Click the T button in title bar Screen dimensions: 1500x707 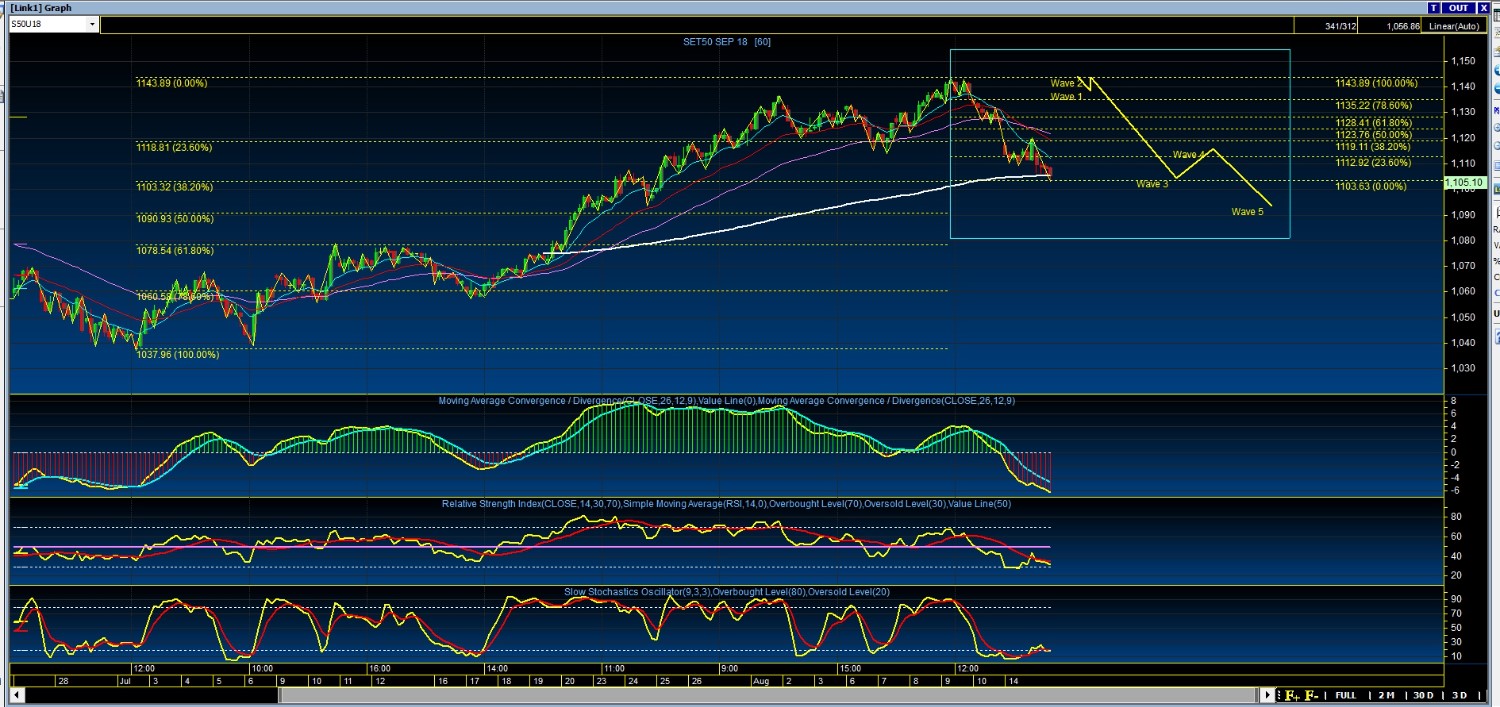pos(1434,7)
